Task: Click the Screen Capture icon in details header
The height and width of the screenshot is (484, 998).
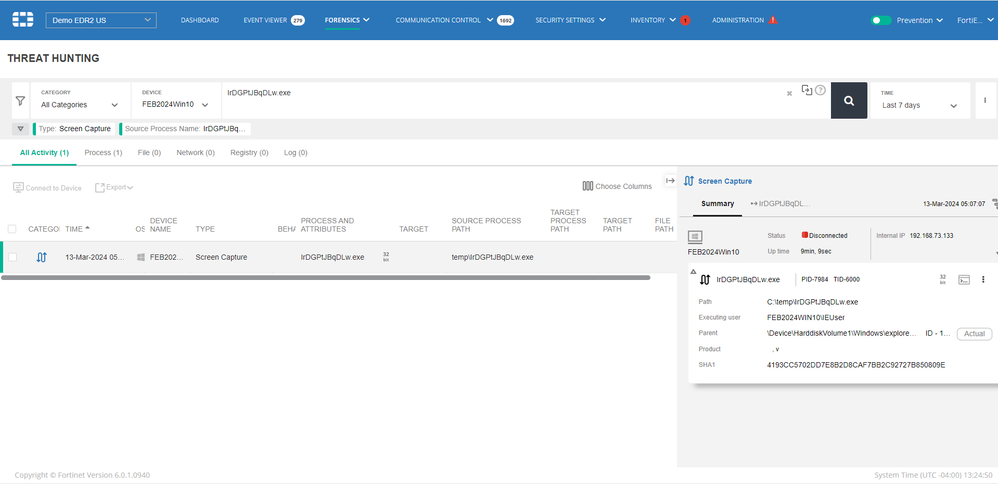Action: click(688, 182)
